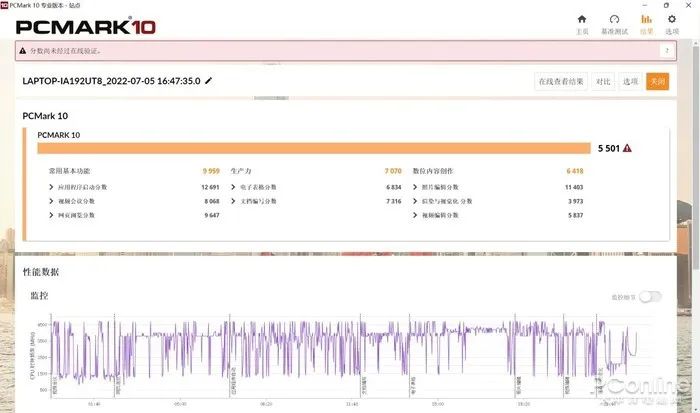
Task: Click the Essentials score 9 959
Action: [211, 171]
